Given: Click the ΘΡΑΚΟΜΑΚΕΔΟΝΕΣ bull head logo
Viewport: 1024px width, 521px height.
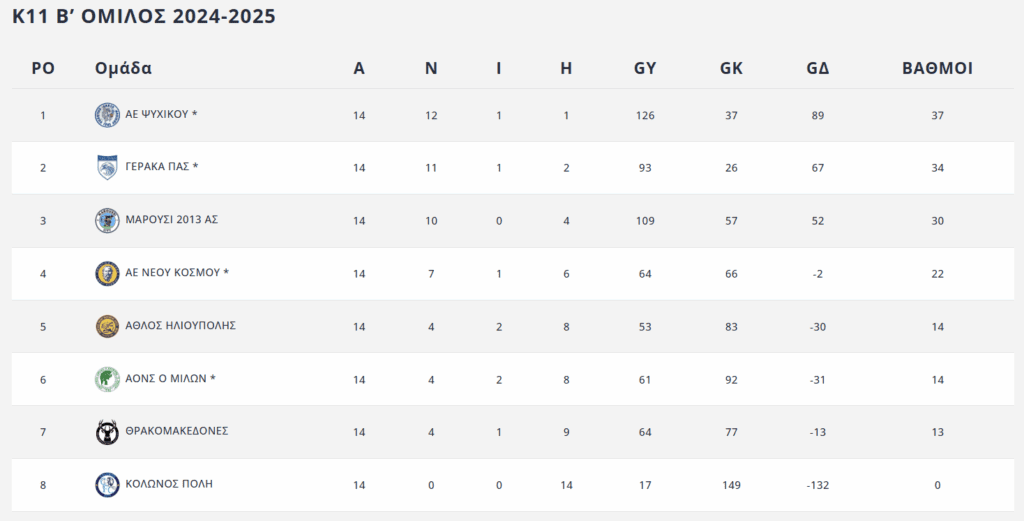Looking at the screenshot, I should pyautogui.click(x=107, y=432).
